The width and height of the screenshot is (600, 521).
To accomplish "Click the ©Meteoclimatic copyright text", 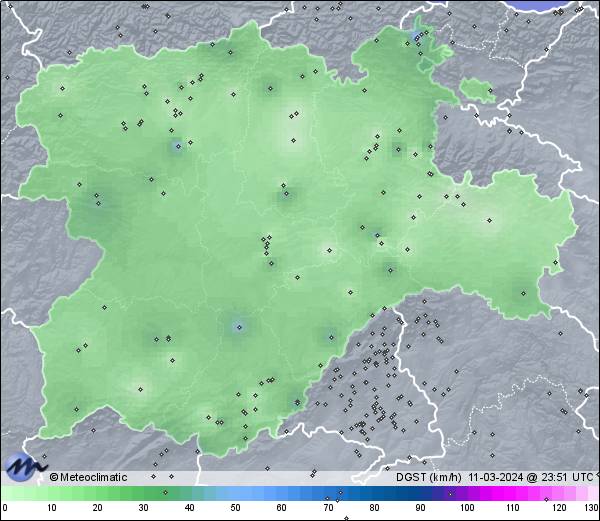I will 88,477.
